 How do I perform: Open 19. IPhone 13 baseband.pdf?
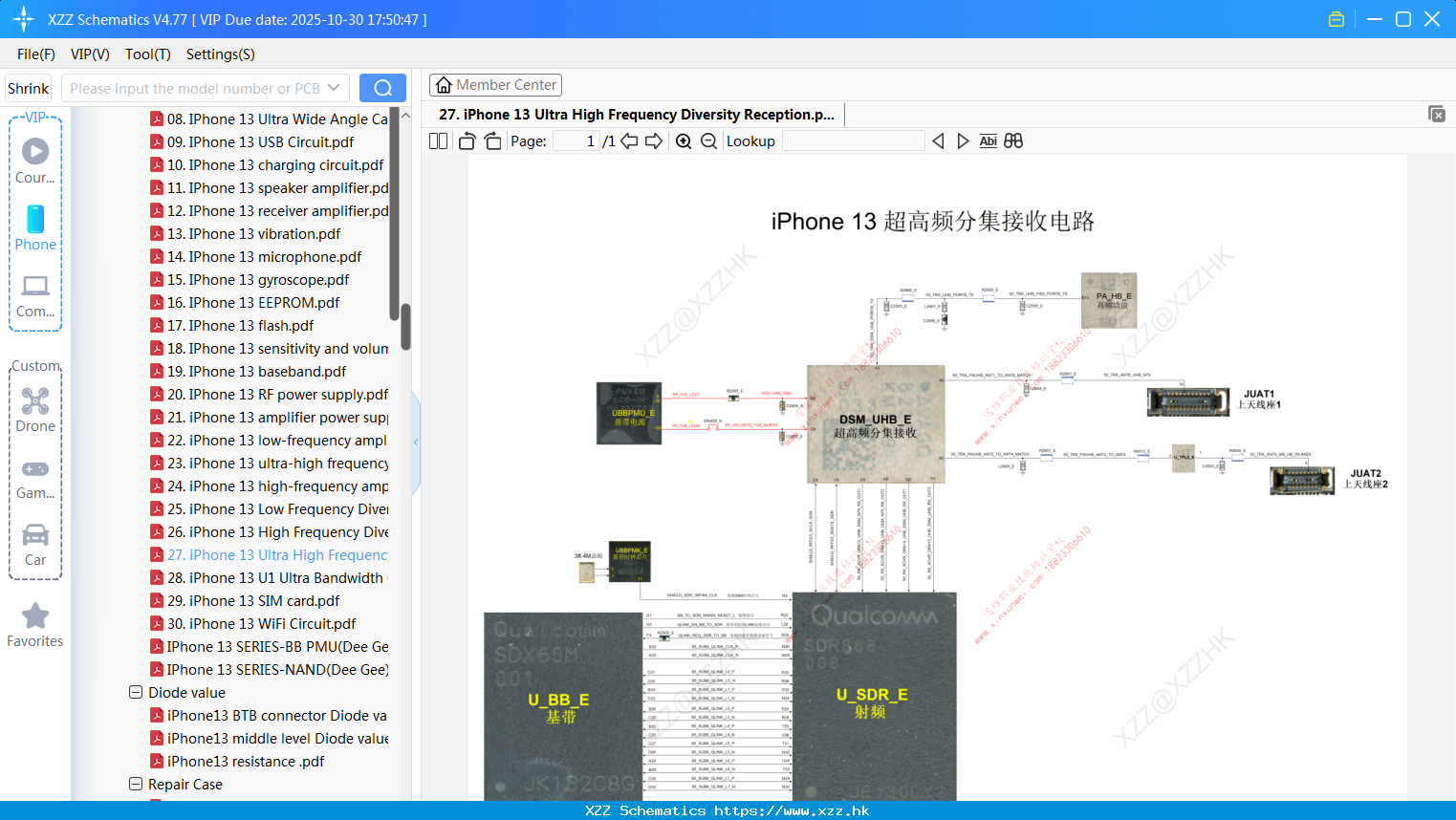point(249,371)
